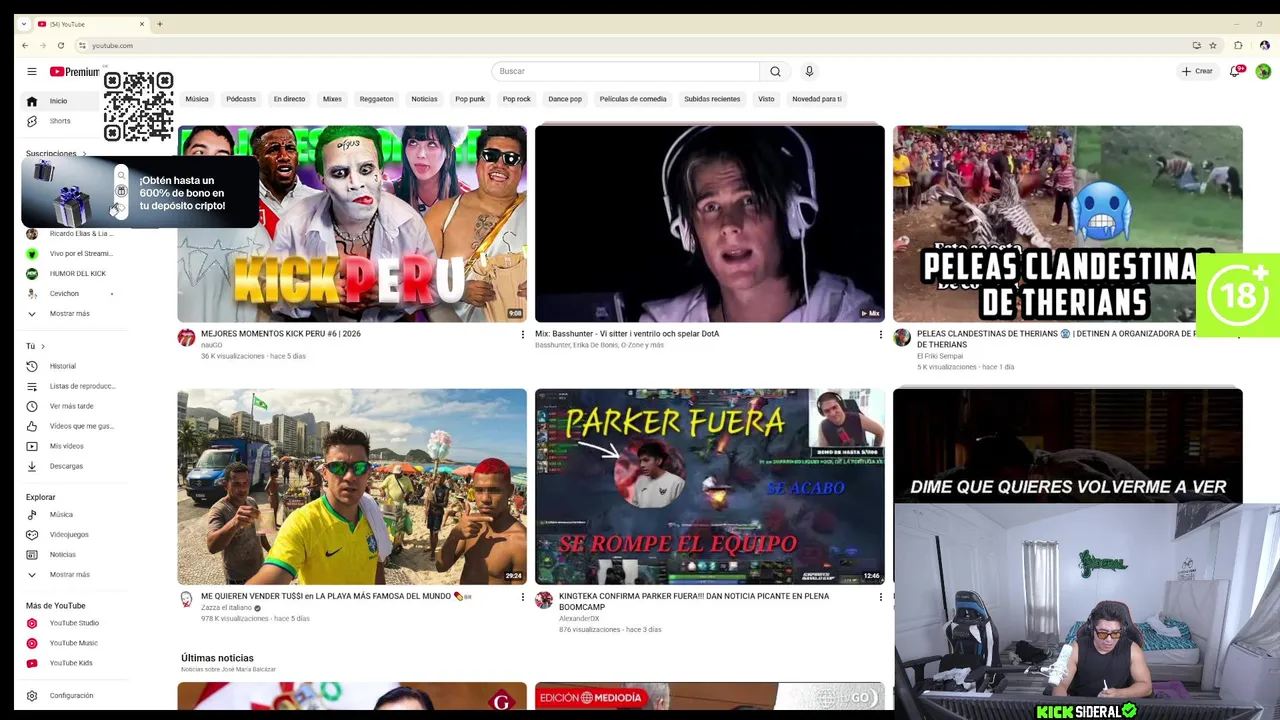This screenshot has height=720, width=1280.
Task: Open El Friki Sempai channel name
Action: 940,356
